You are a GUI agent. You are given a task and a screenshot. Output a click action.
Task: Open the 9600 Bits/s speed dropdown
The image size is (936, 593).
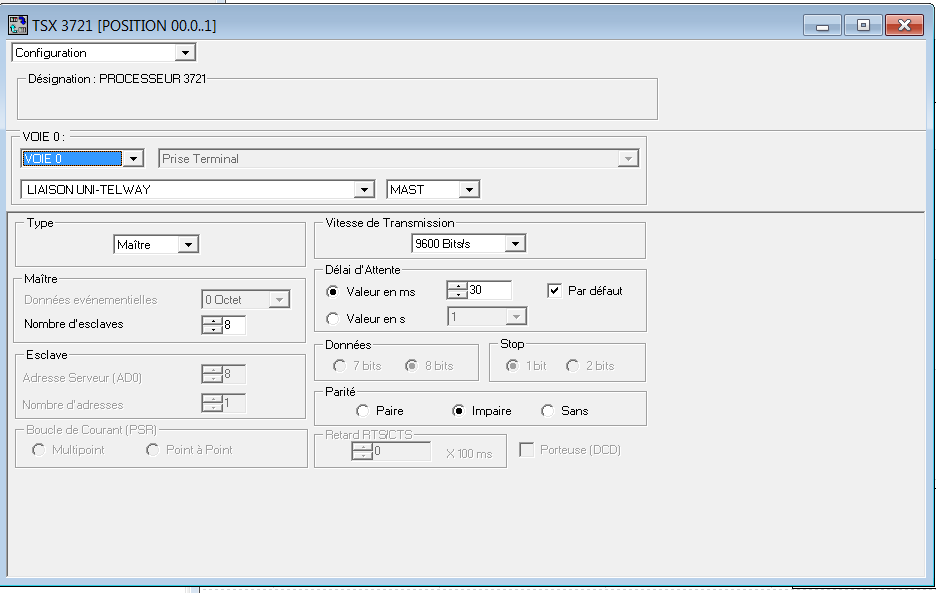pyautogui.click(x=514, y=243)
